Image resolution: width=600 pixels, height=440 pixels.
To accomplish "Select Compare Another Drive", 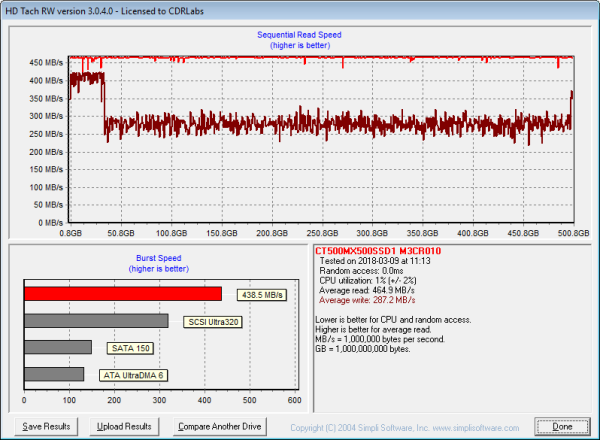I will (217, 426).
